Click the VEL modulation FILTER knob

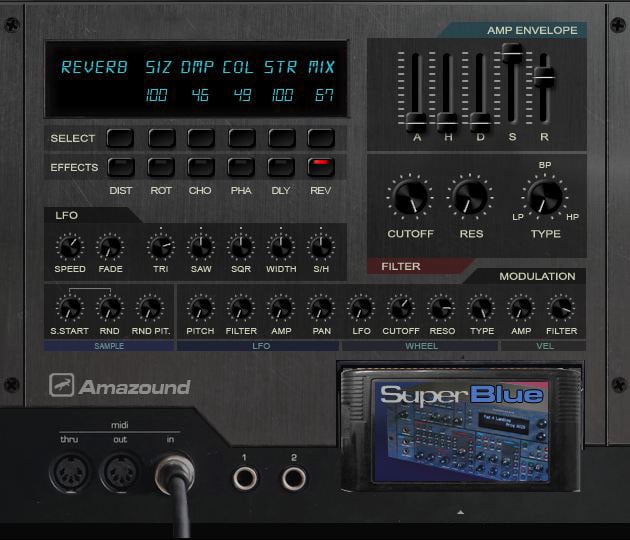(x=561, y=308)
